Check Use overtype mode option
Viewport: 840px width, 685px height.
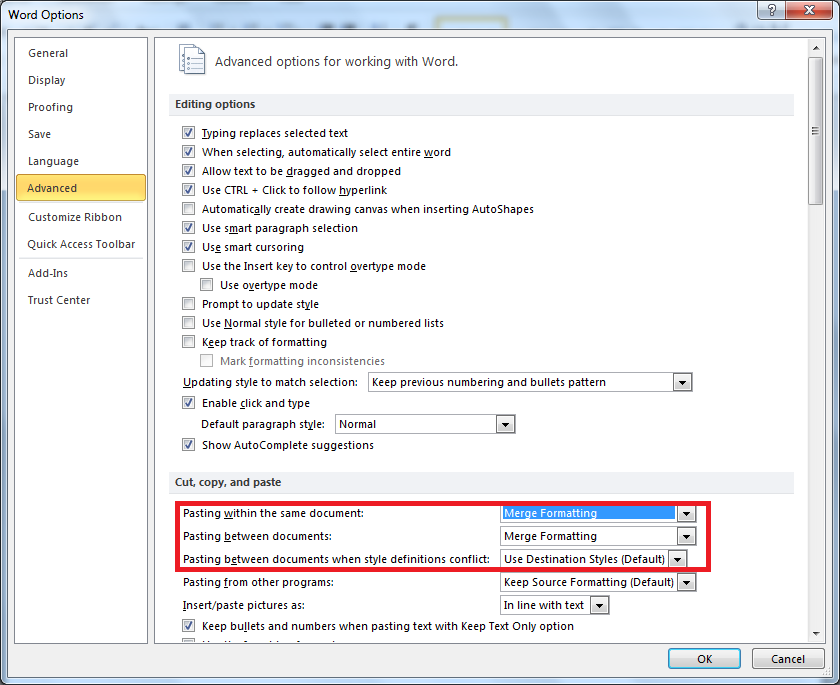click(x=207, y=285)
